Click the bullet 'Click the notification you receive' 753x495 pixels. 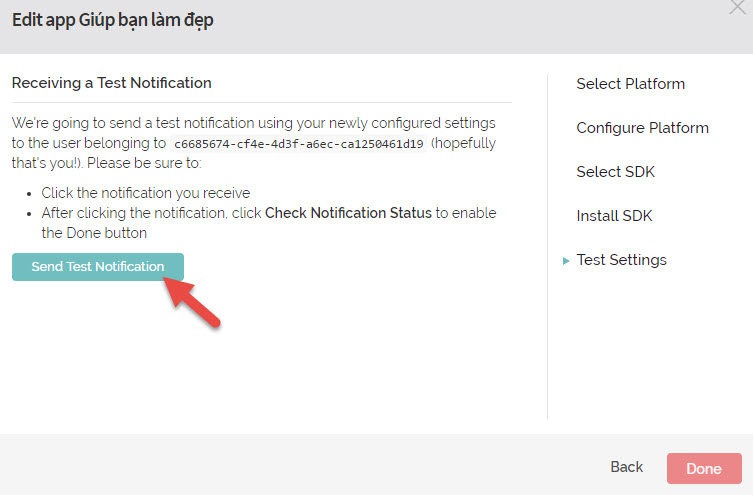point(145,193)
